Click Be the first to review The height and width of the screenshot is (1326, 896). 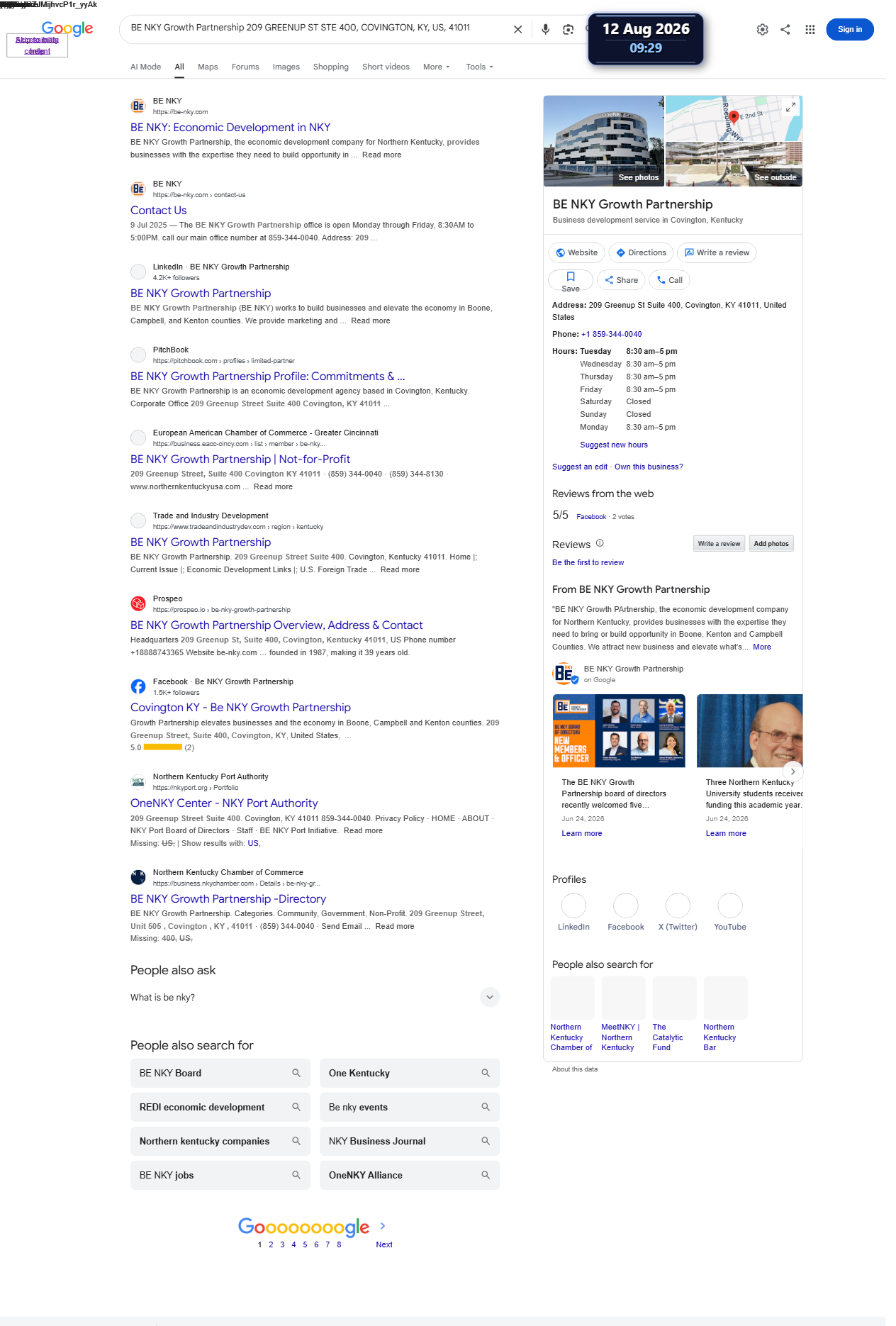point(588,562)
